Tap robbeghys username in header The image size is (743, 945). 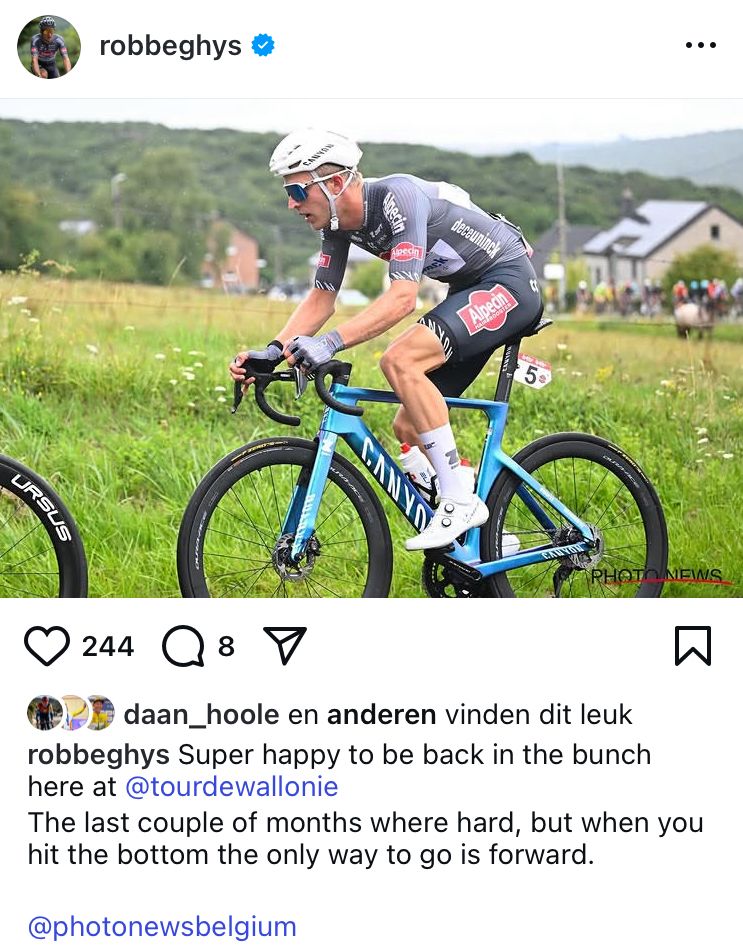coord(171,46)
